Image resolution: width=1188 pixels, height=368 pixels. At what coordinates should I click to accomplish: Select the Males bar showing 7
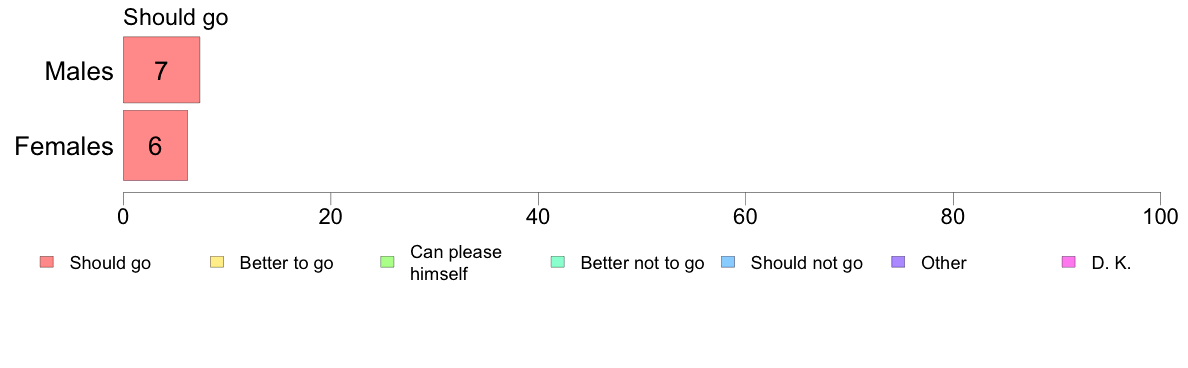pos(161,70)
